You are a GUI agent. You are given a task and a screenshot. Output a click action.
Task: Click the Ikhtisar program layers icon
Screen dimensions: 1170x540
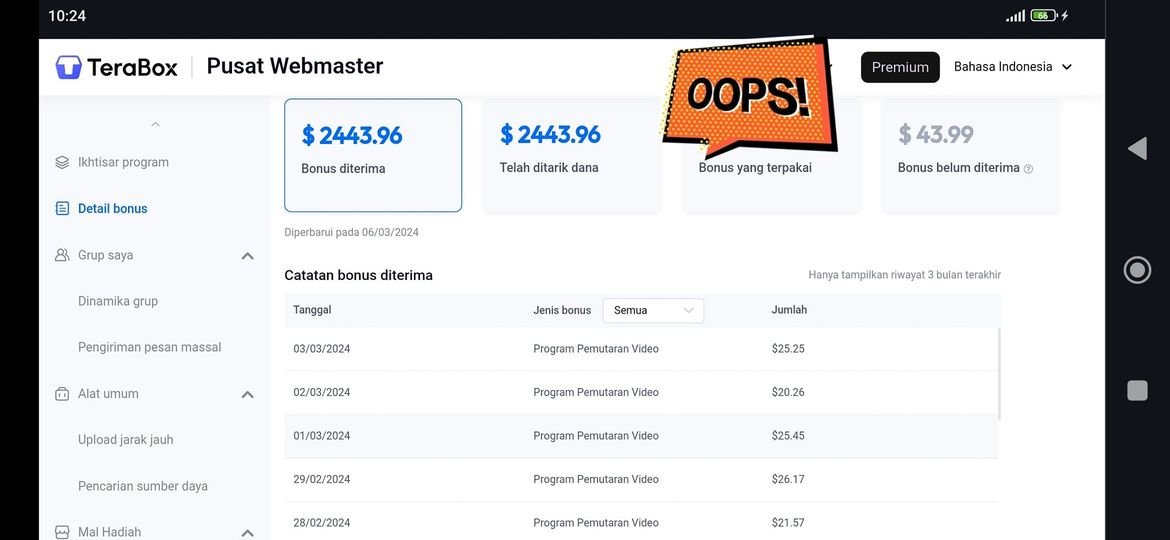coord(63,163)
